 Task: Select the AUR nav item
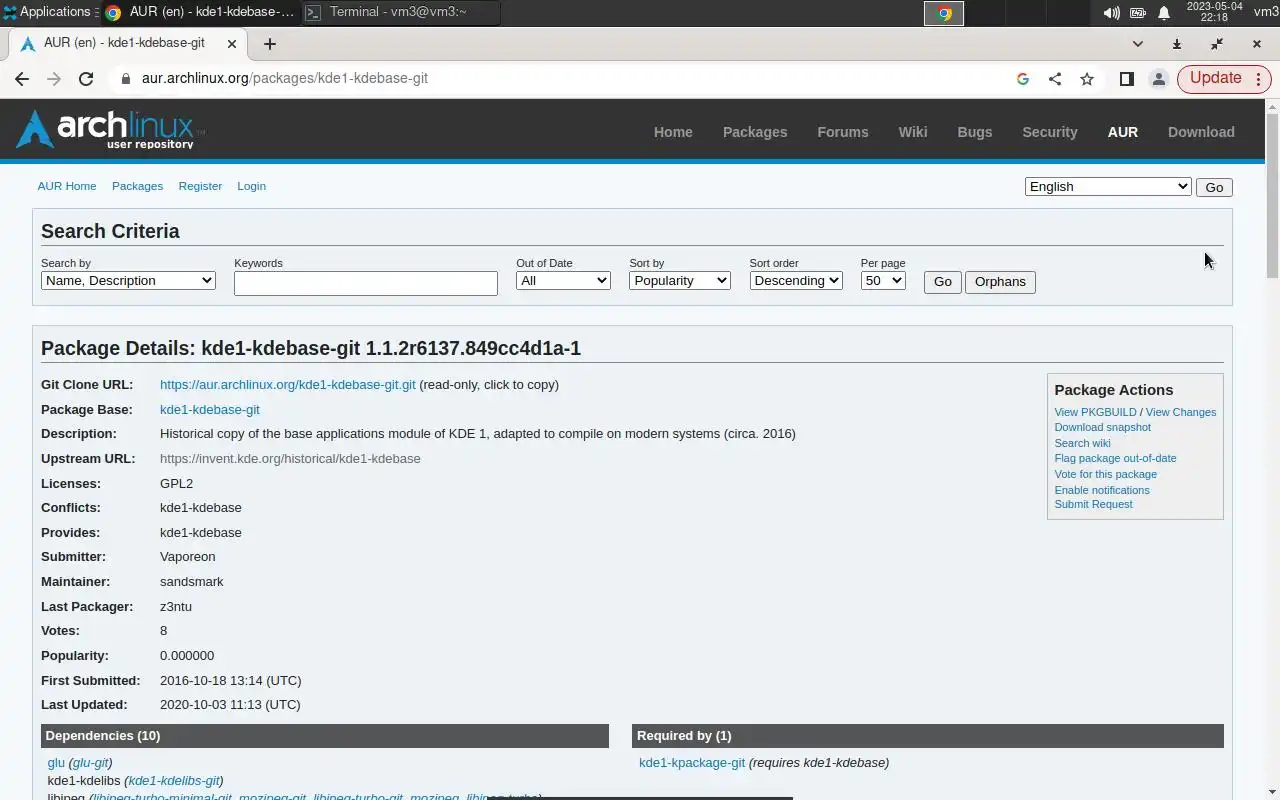(x=1123, y=132)
